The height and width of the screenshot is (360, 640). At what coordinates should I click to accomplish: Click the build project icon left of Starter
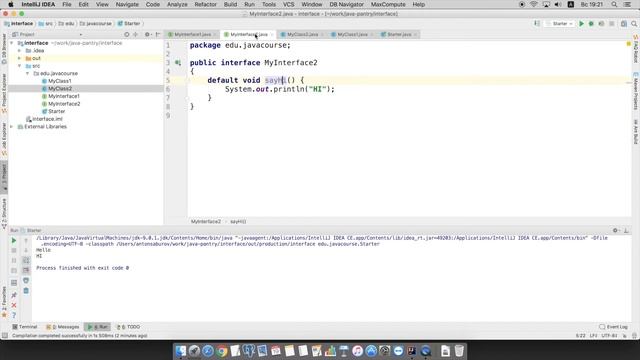point(537,24)
